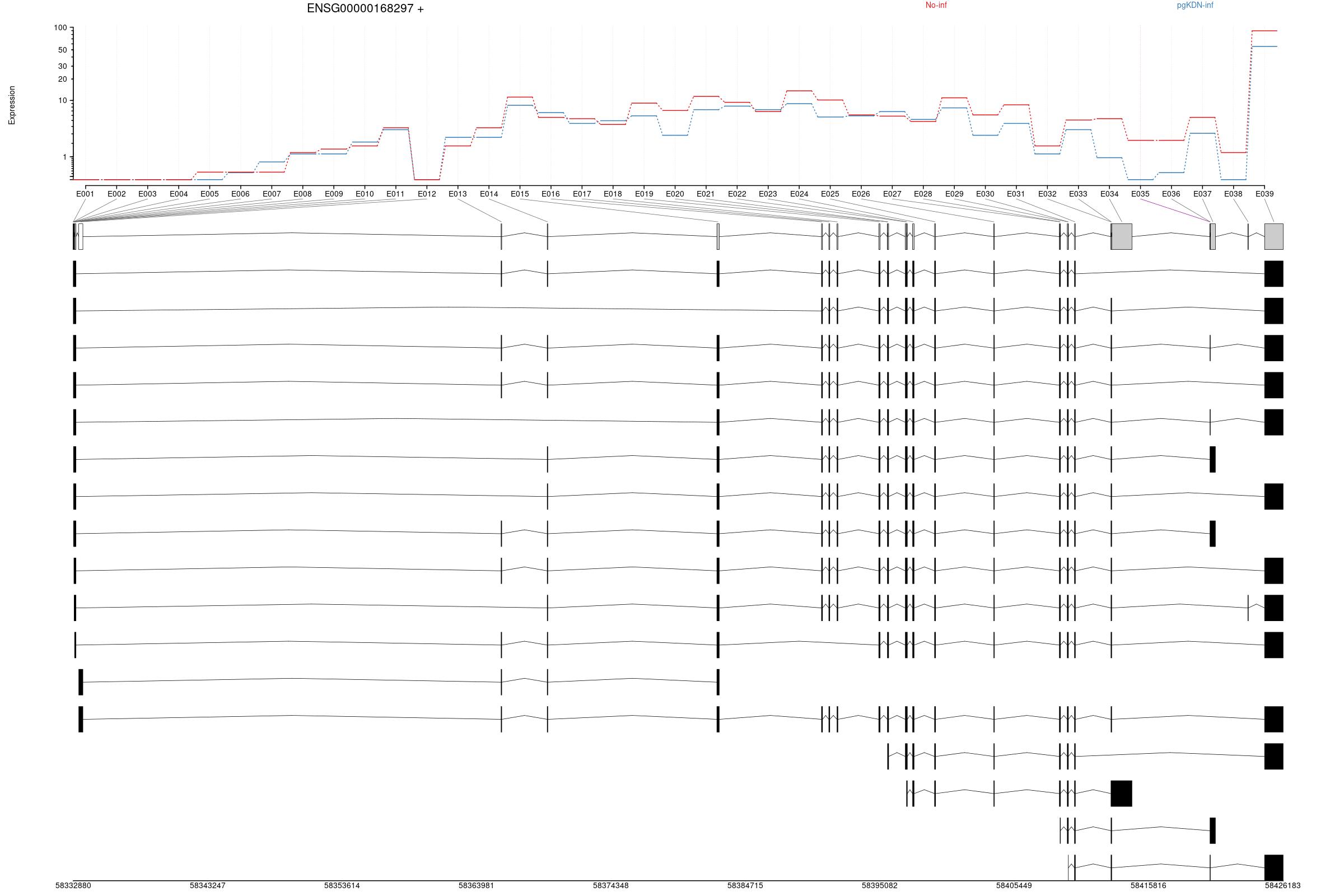Click y-axis tick value 50
The image size is (1344, 896).
(63, 50)
